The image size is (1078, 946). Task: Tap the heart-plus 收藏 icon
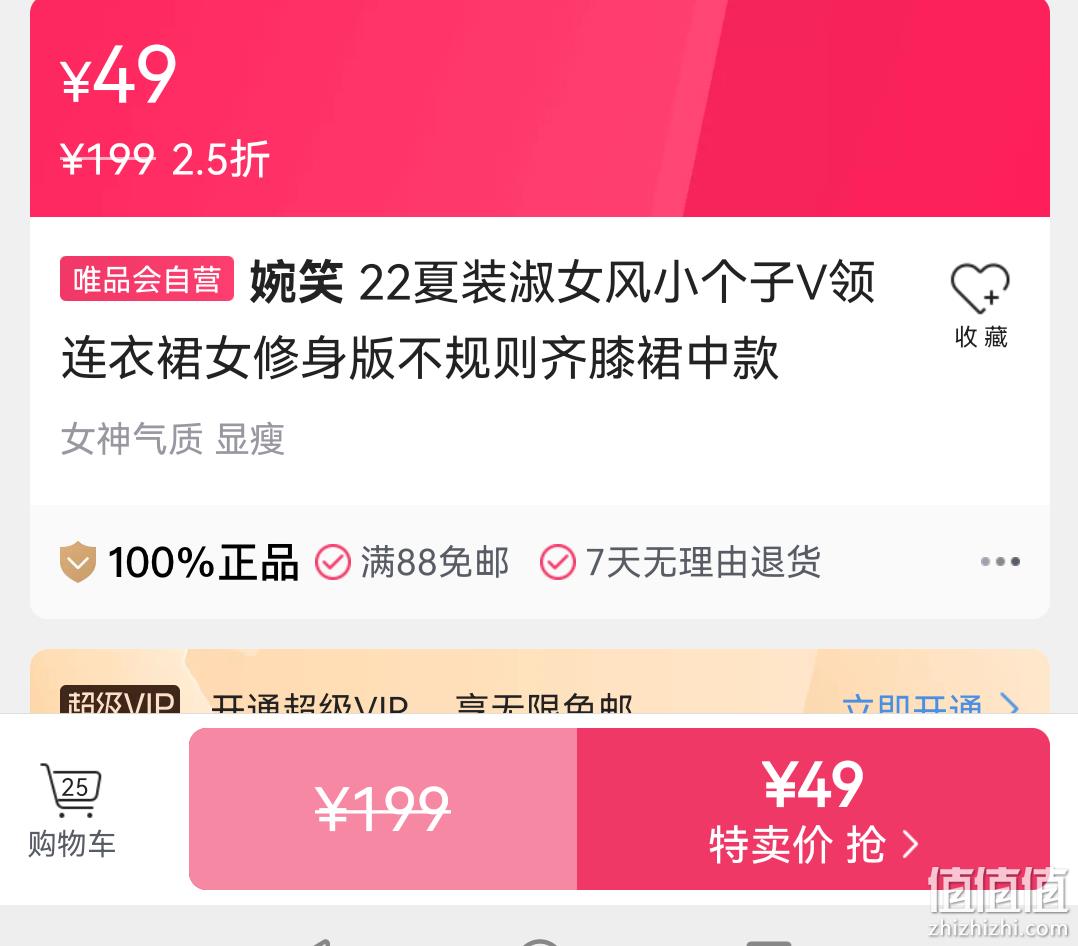980,288
